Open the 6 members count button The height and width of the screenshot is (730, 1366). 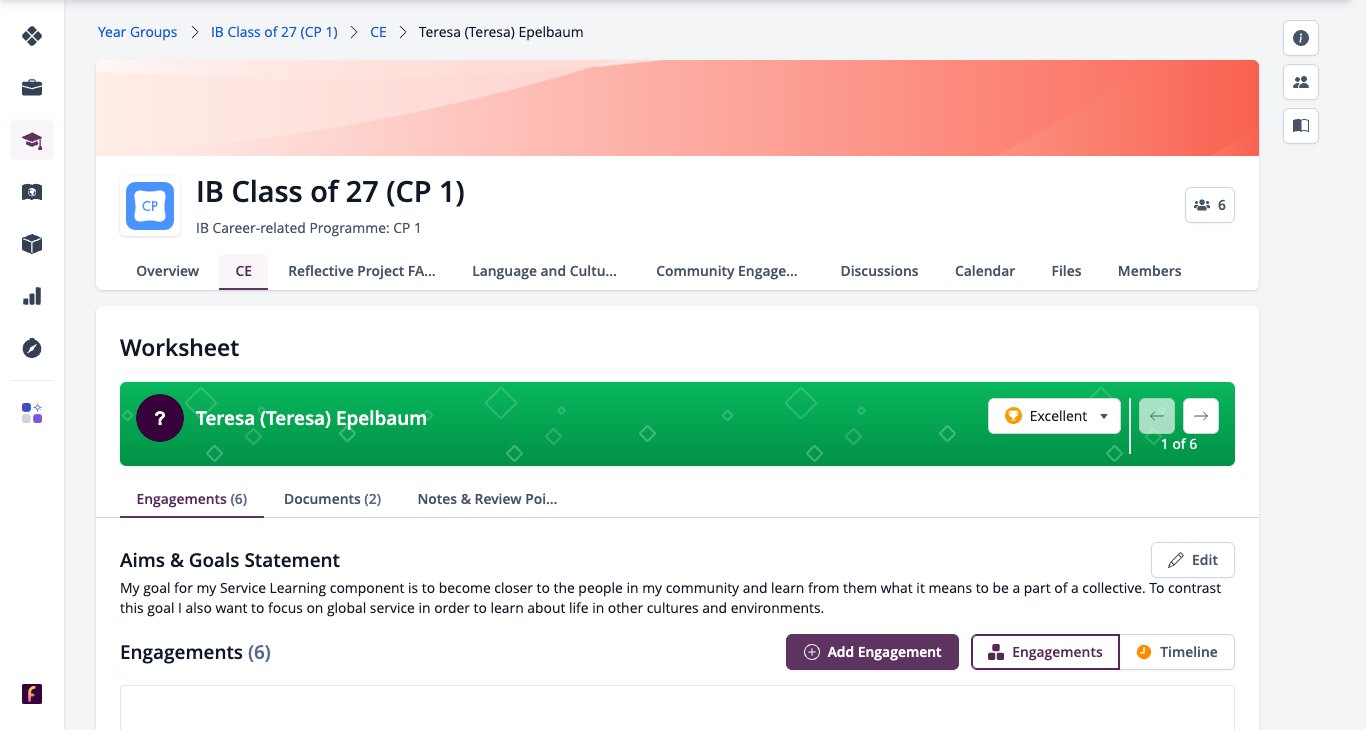1209,205
